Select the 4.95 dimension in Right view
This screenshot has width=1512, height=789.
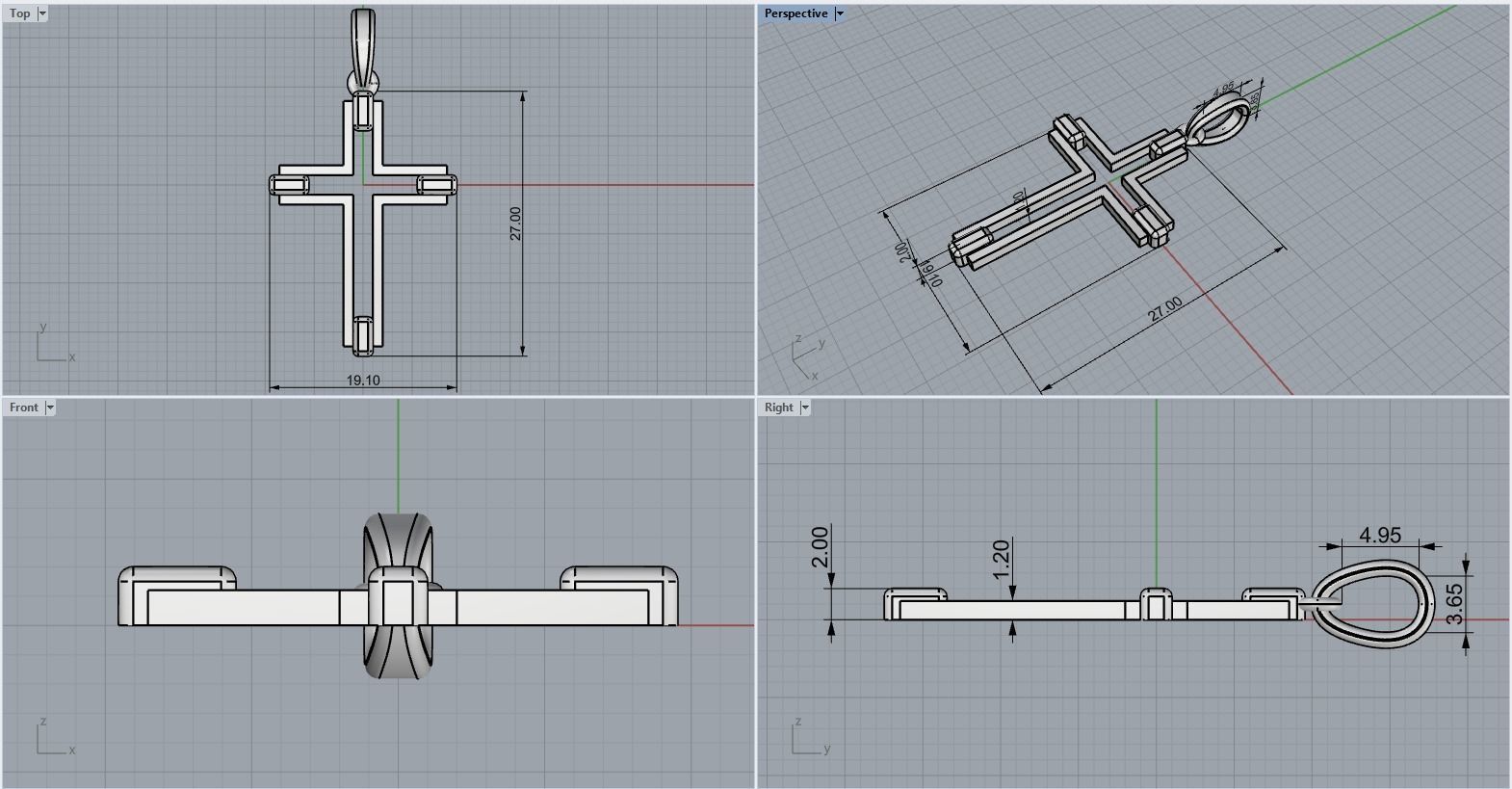(1380, 535)
